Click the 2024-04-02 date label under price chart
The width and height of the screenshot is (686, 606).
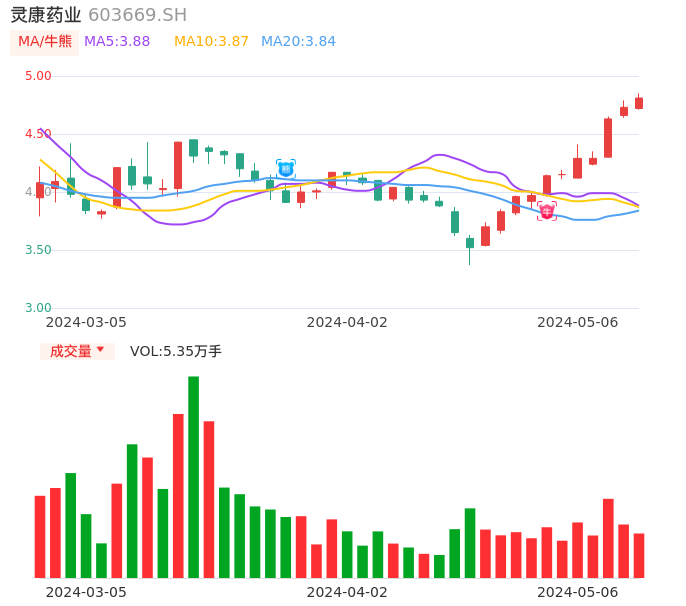click(346, 322)
